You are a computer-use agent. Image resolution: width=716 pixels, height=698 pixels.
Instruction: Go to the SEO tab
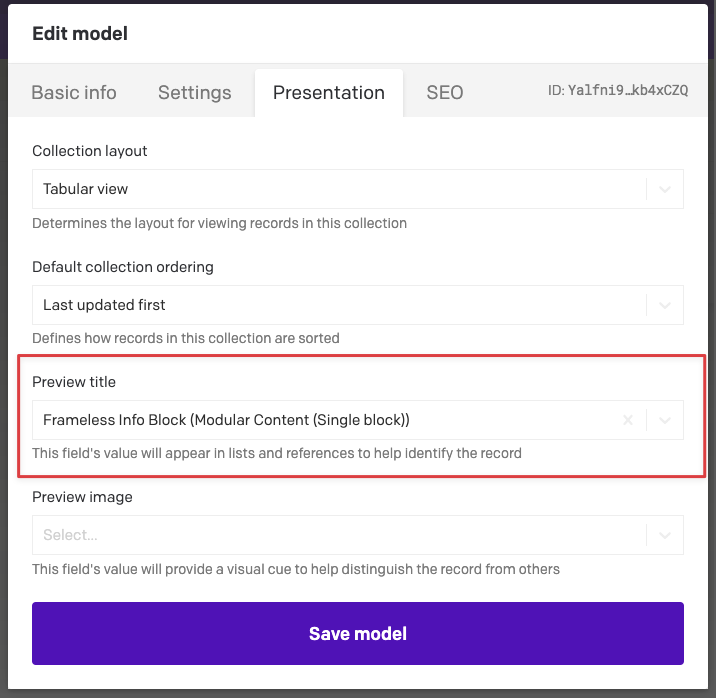coord(445,93)
